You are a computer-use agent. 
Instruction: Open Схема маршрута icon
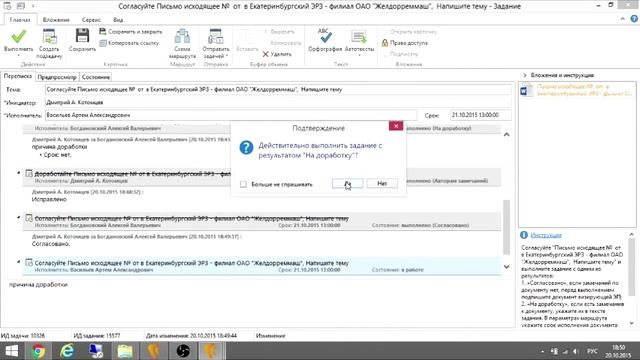[182, 36]
